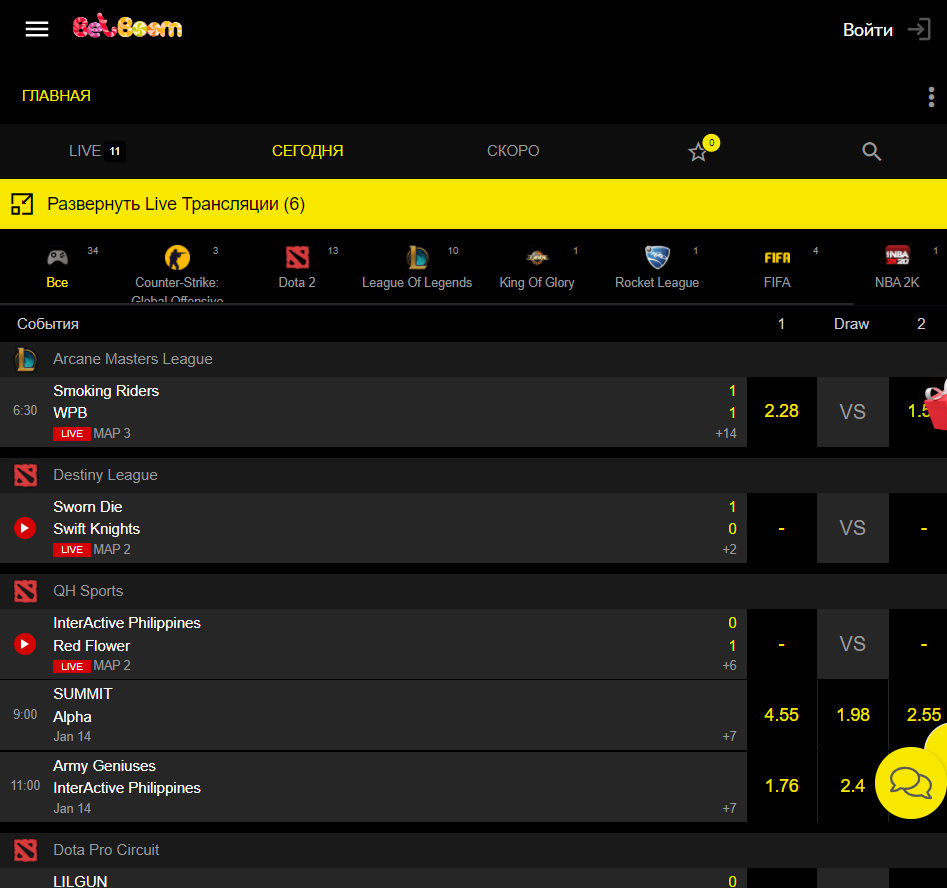Play Sworn Die vs Swift Knights stream
Viewport: 947px width, 888px height.
[25, 528]
